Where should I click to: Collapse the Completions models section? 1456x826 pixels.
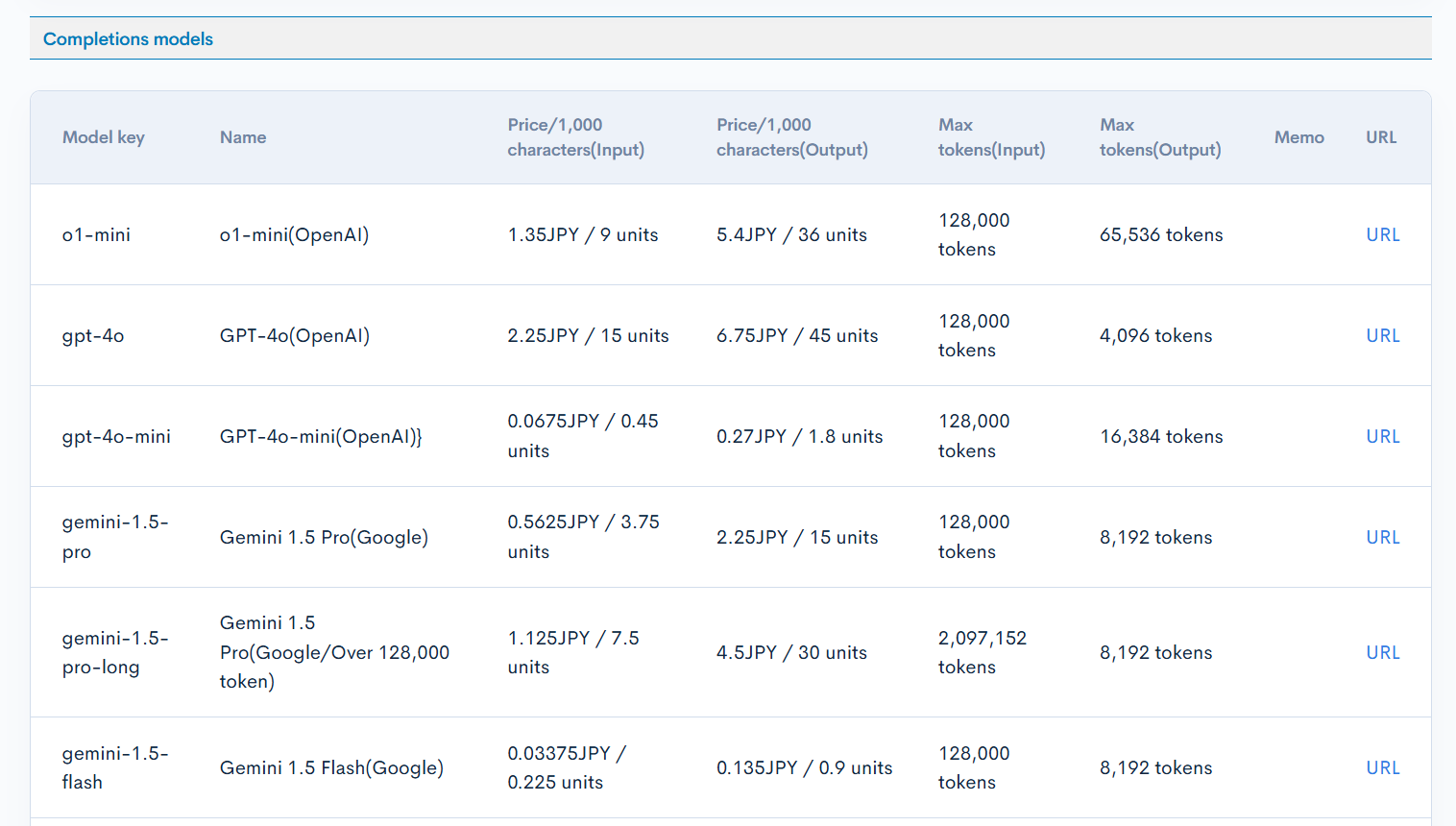(x=127, y=38)
